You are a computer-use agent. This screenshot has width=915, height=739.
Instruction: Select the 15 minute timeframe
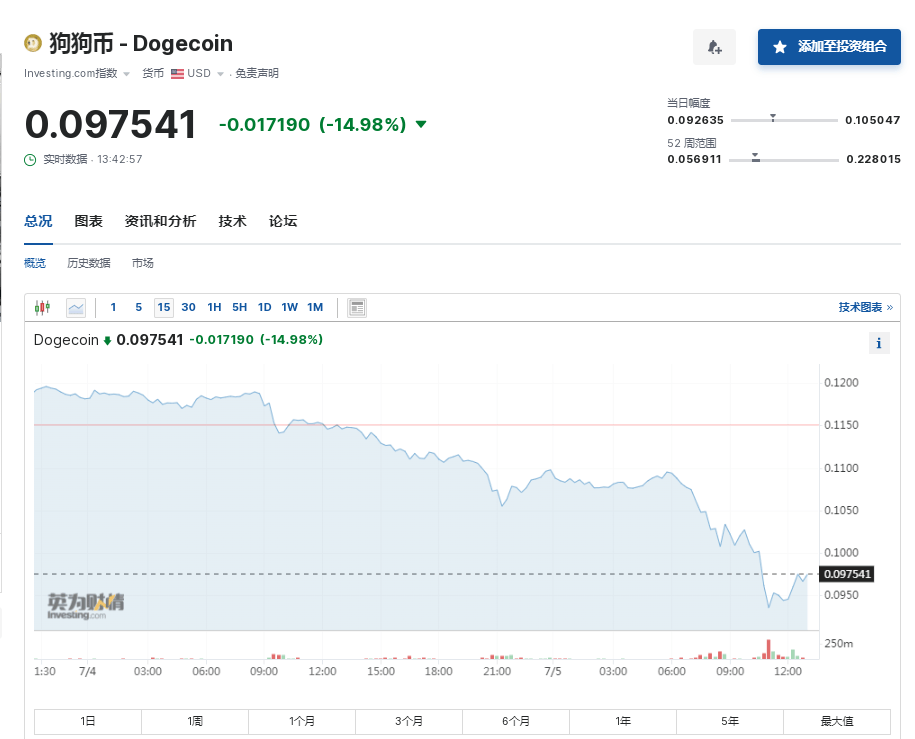click(x=163, y=307)
